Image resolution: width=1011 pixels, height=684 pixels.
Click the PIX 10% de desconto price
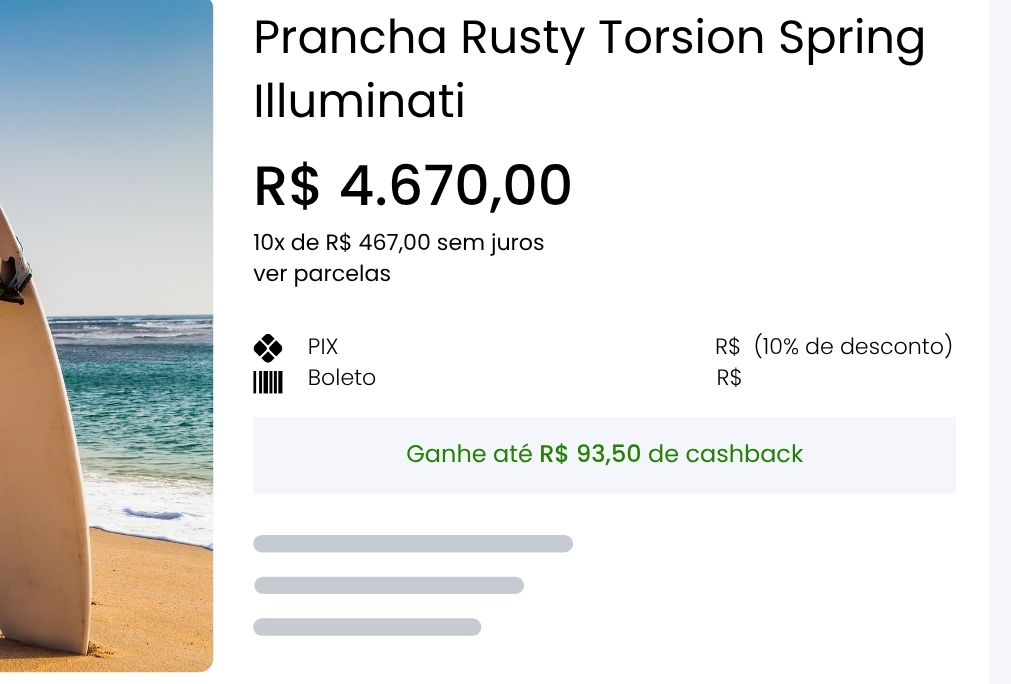(833, 347)
